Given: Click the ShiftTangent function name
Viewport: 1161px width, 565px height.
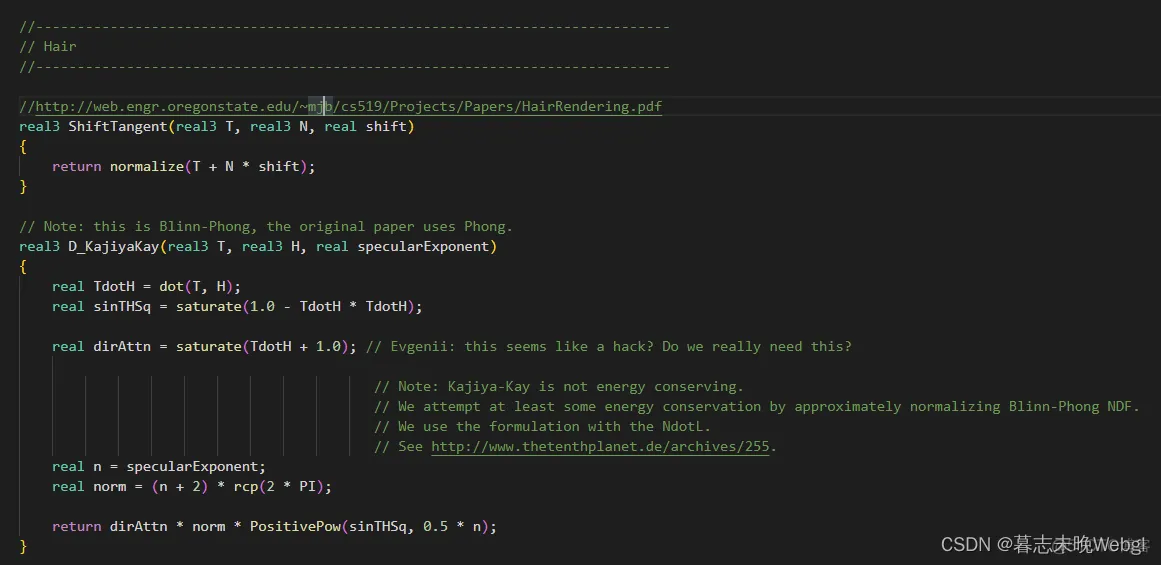Looking at the screenshot, I should pos(118,127).
